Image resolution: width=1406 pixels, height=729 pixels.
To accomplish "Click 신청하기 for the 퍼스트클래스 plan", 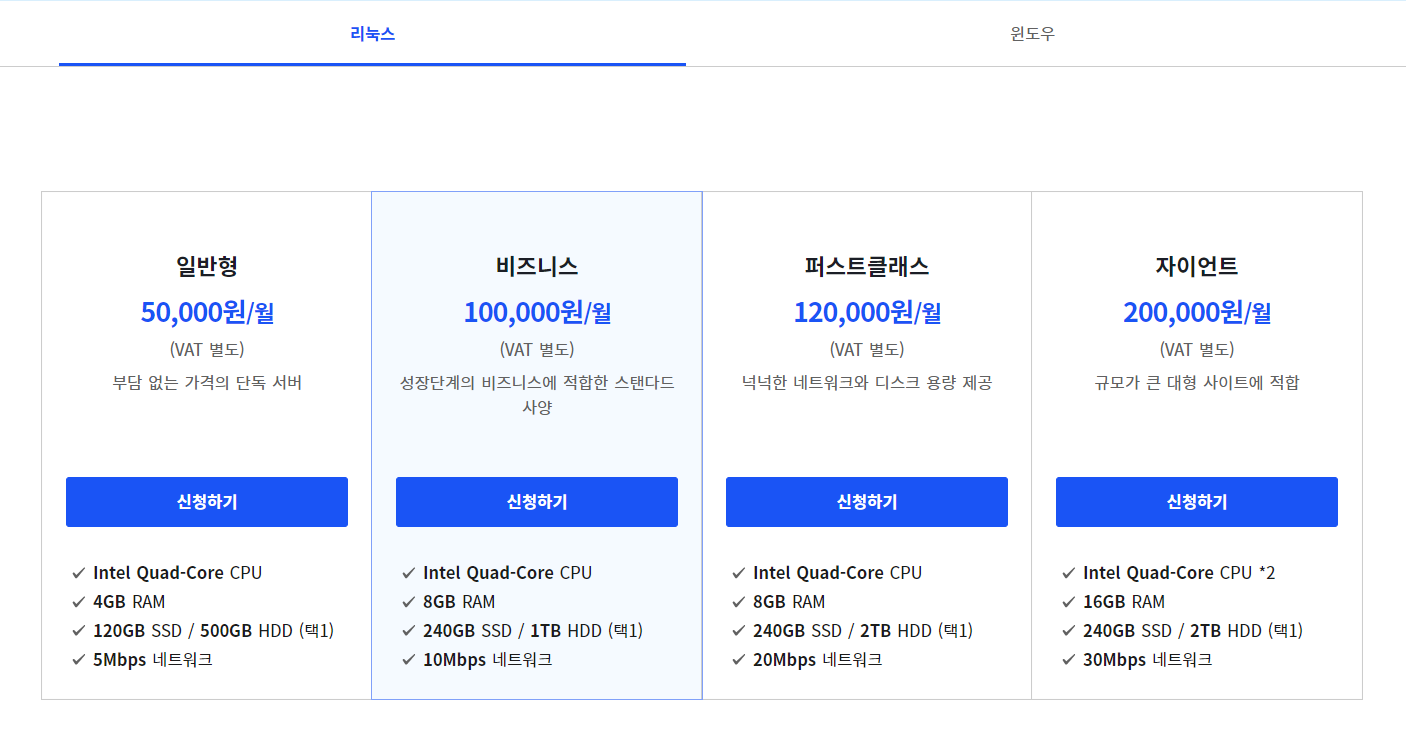I will (866, 502).
